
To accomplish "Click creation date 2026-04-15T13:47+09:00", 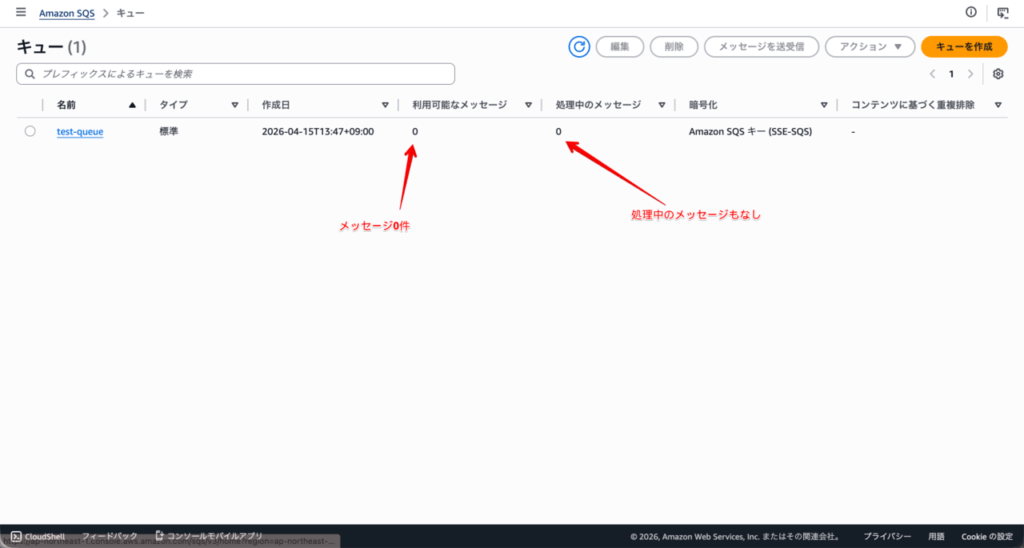I will pos(318,131).
